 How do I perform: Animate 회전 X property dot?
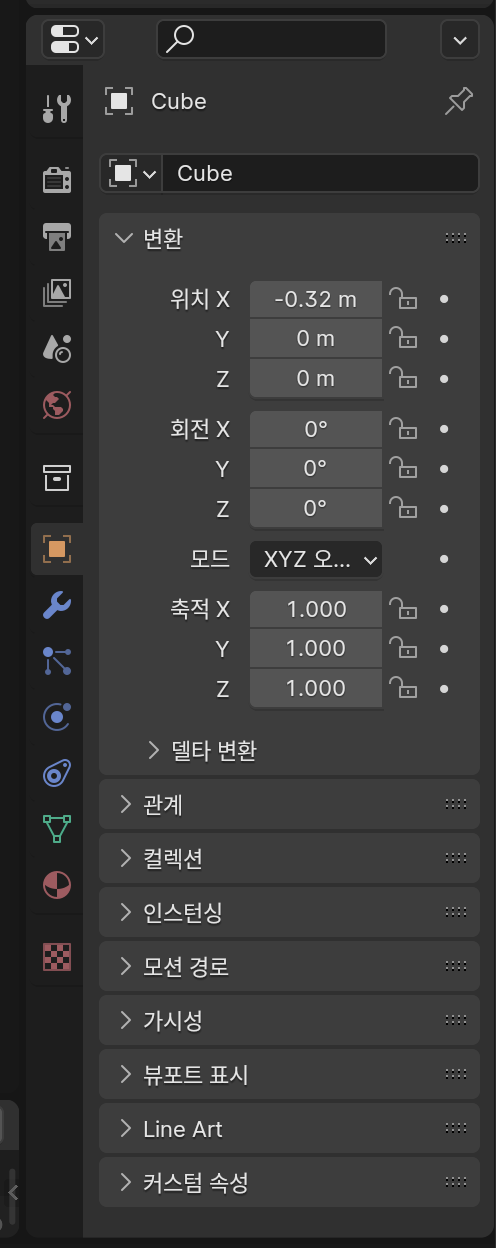pos(444,429)
